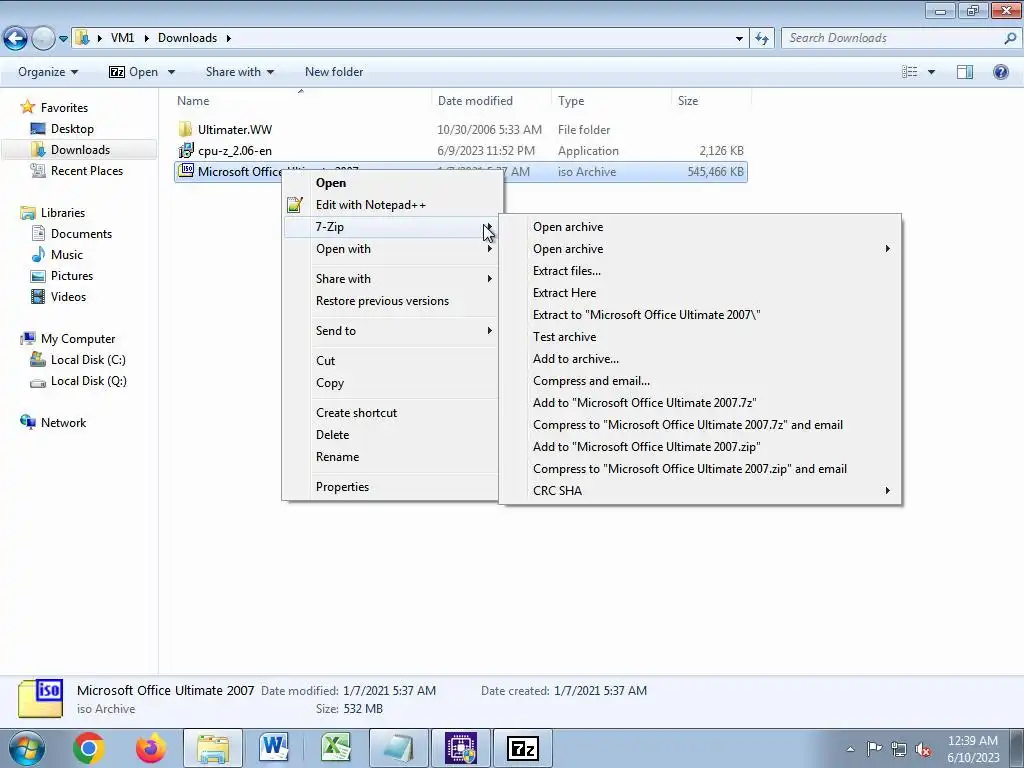1024x768 pixels.
Task: Click the New folder button
Action: coord(334,72)
